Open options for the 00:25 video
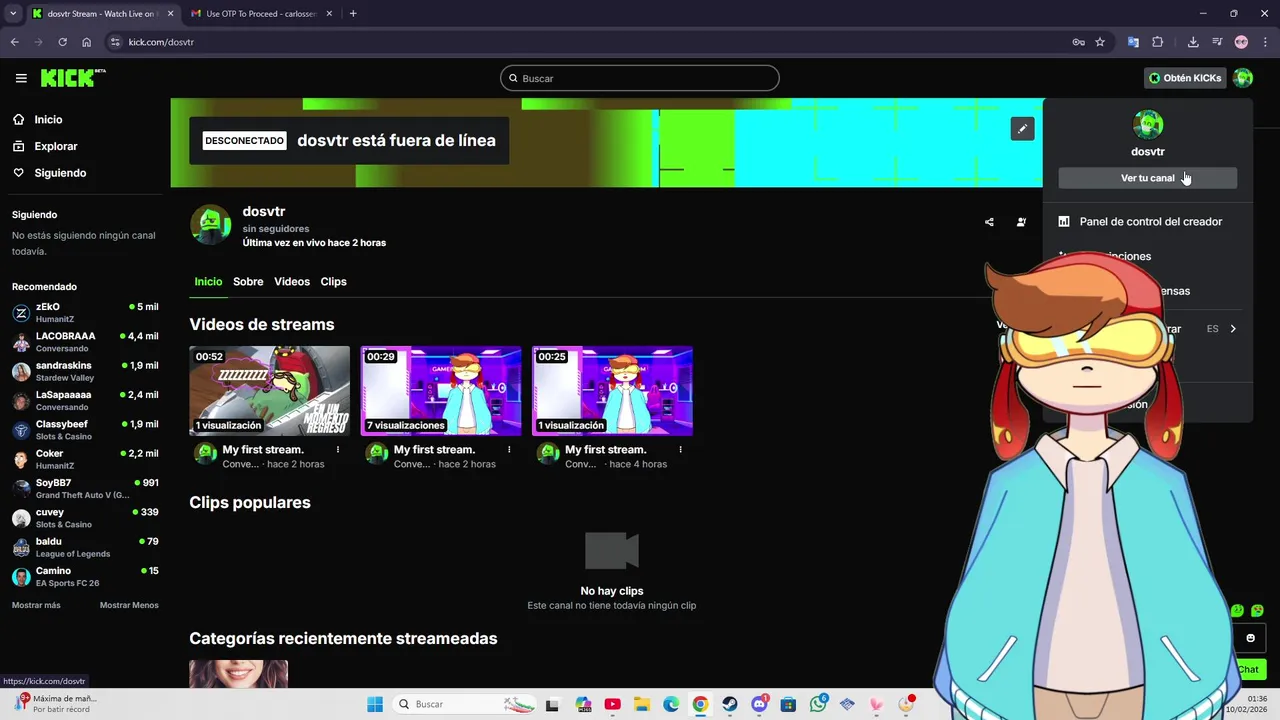 coord(680,450)
